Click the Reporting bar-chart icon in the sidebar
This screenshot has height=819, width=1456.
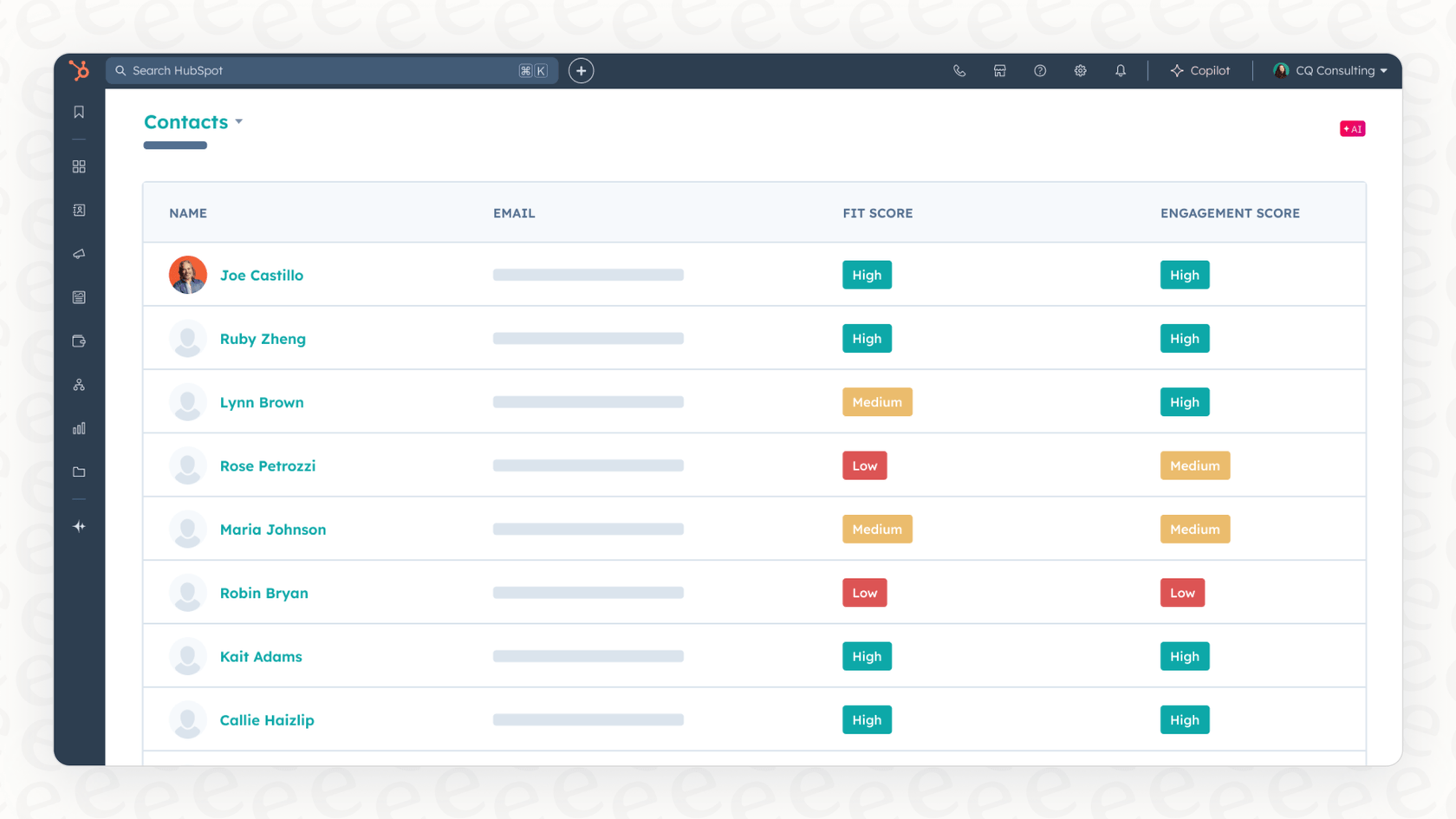point(79,428)
